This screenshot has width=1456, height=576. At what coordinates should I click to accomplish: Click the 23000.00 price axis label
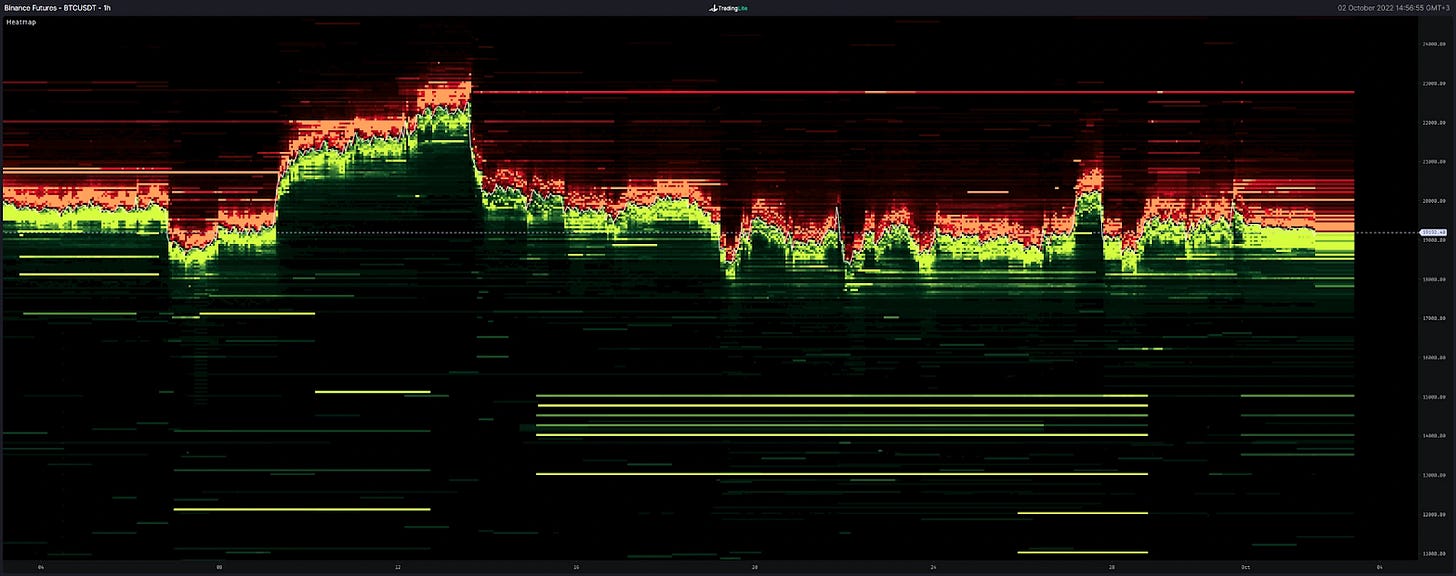click(1434, 83)
